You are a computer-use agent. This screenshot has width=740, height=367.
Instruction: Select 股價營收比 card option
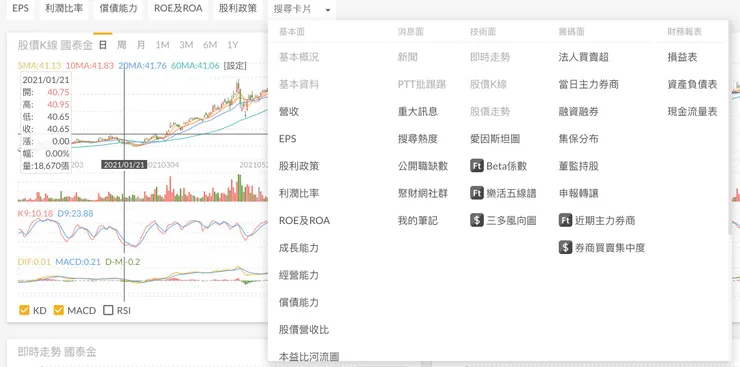(x=304, y=329)
